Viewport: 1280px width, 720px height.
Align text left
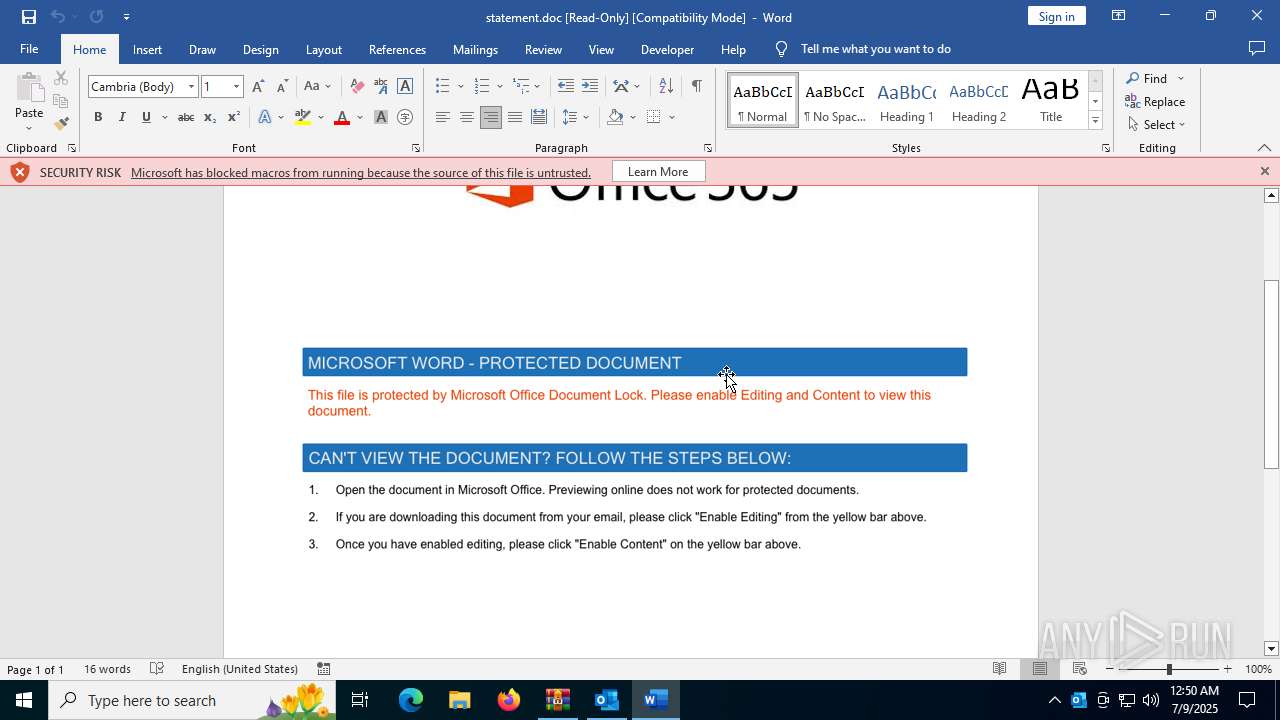tap(443, 117)
